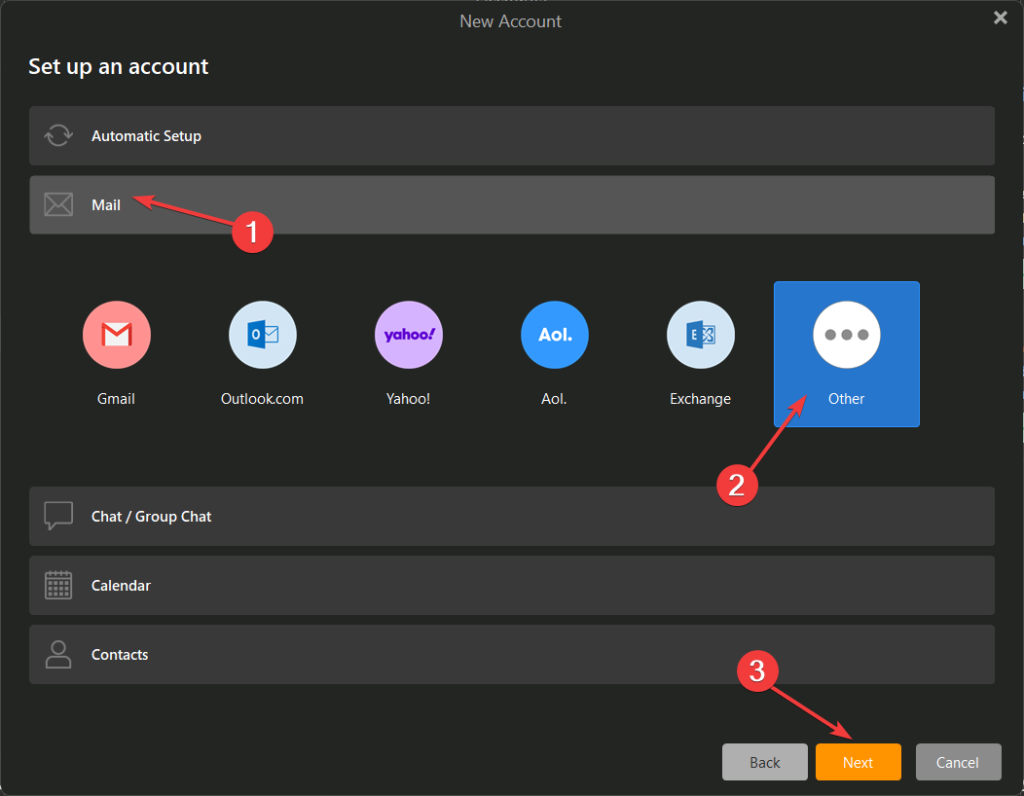Pick the Yahoo! mail icon
The image size is (1024, 796).
[408, 335]
